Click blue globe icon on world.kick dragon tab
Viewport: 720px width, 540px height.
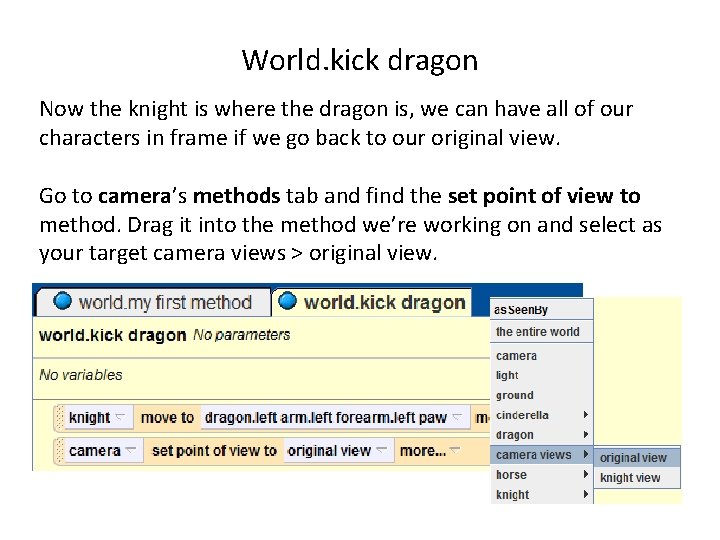coord(287,301)
